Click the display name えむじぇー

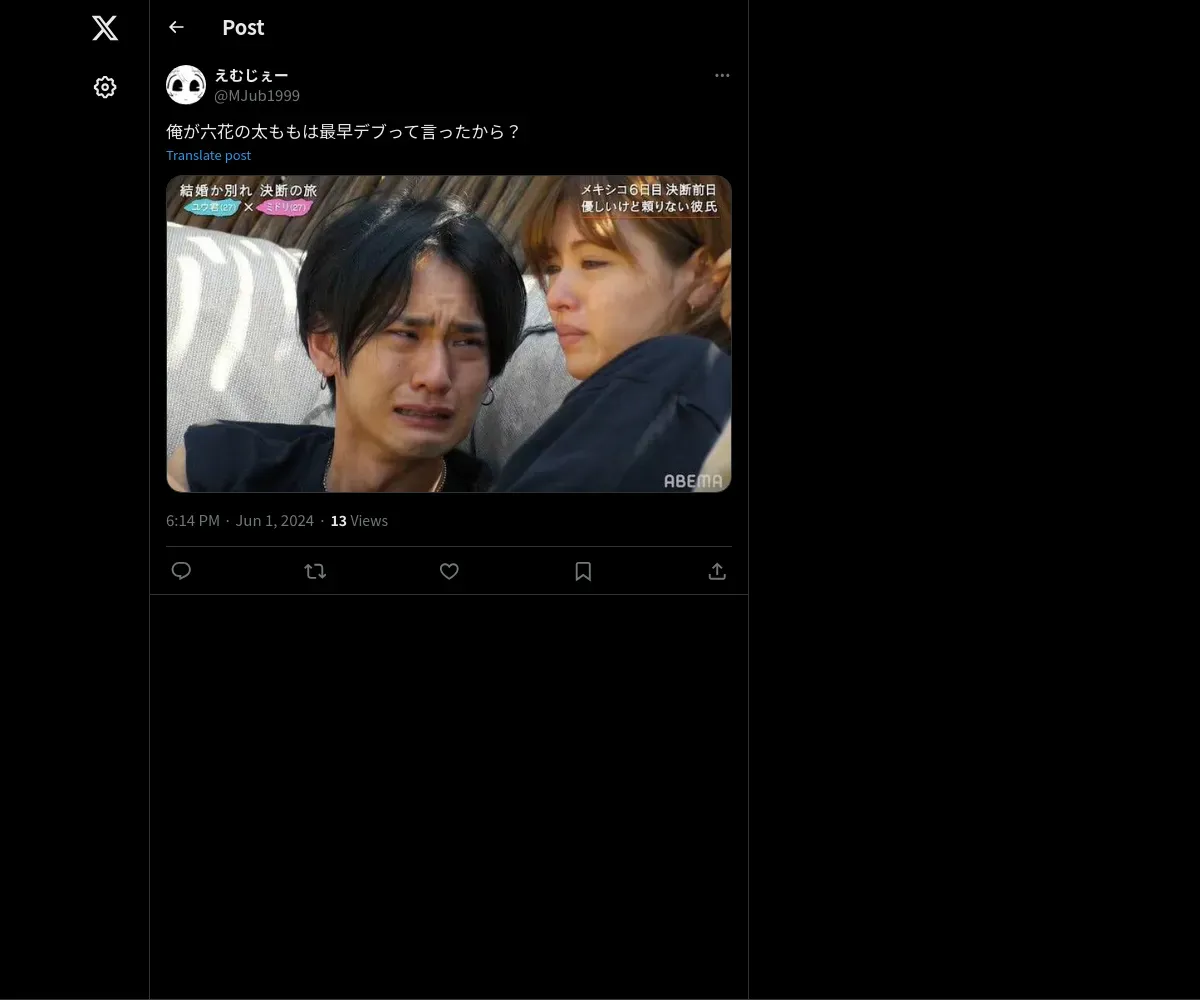click(x=251, y=75)
